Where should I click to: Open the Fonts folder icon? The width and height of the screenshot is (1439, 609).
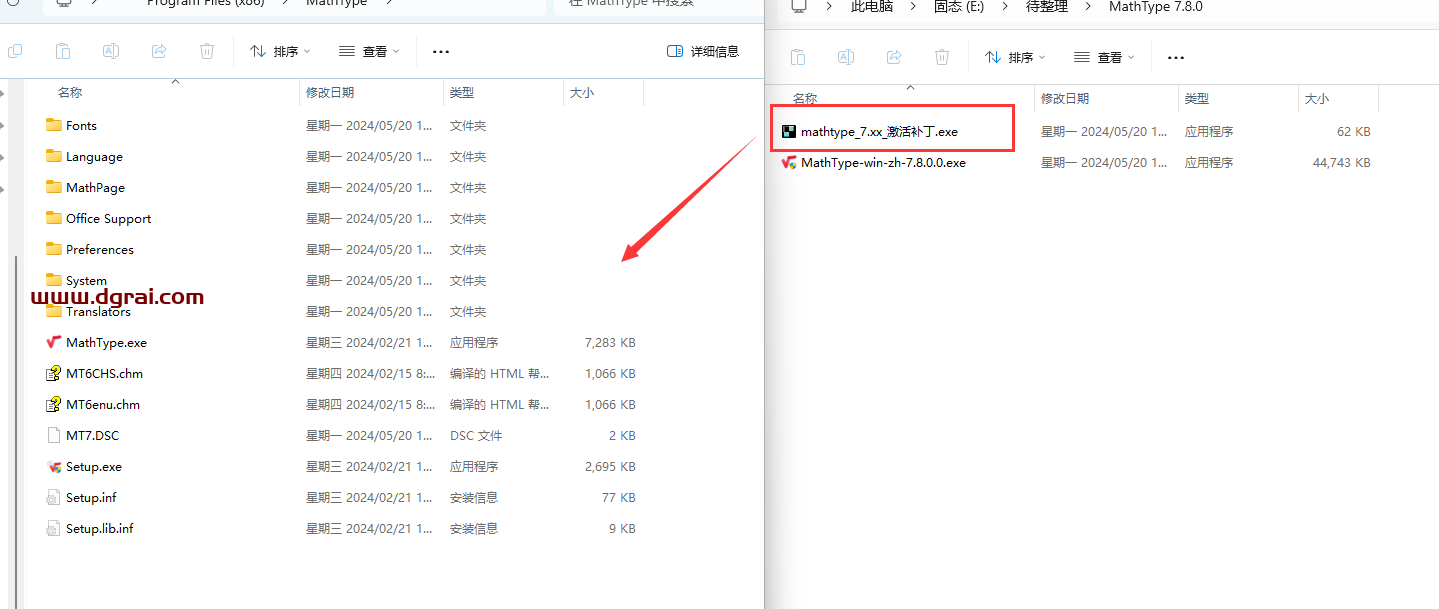[54, 125]
